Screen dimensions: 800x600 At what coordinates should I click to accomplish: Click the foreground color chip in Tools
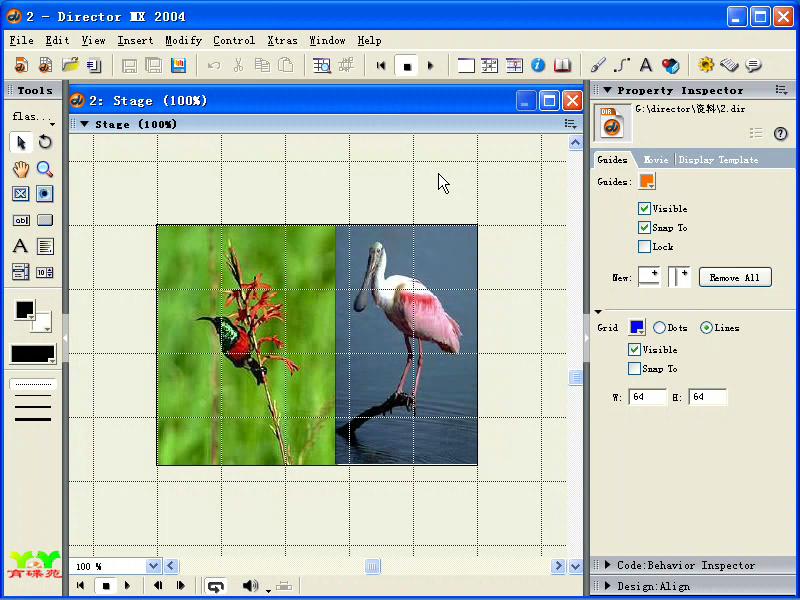point(24,309)
